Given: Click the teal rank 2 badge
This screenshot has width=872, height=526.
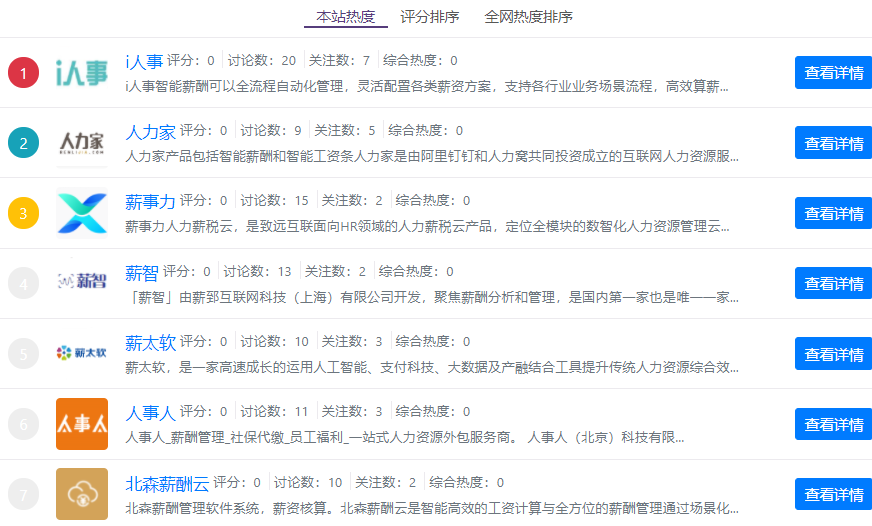Looking at the screenshot, I should [23, 143].
